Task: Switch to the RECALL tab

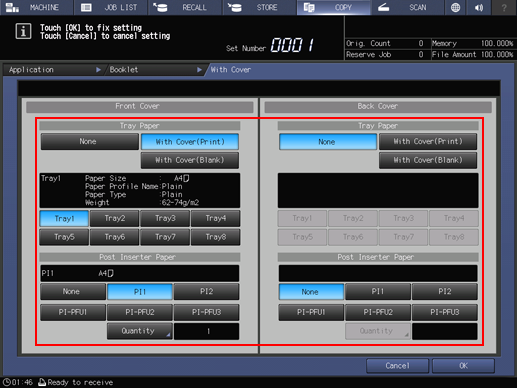Action: [x=185, y=7]
